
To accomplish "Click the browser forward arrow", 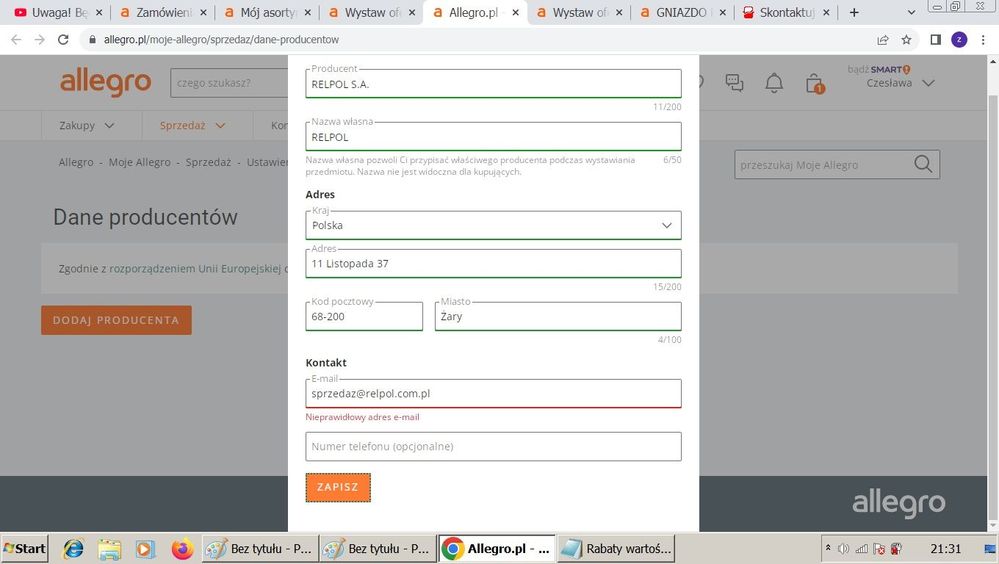I will (40, 40).
